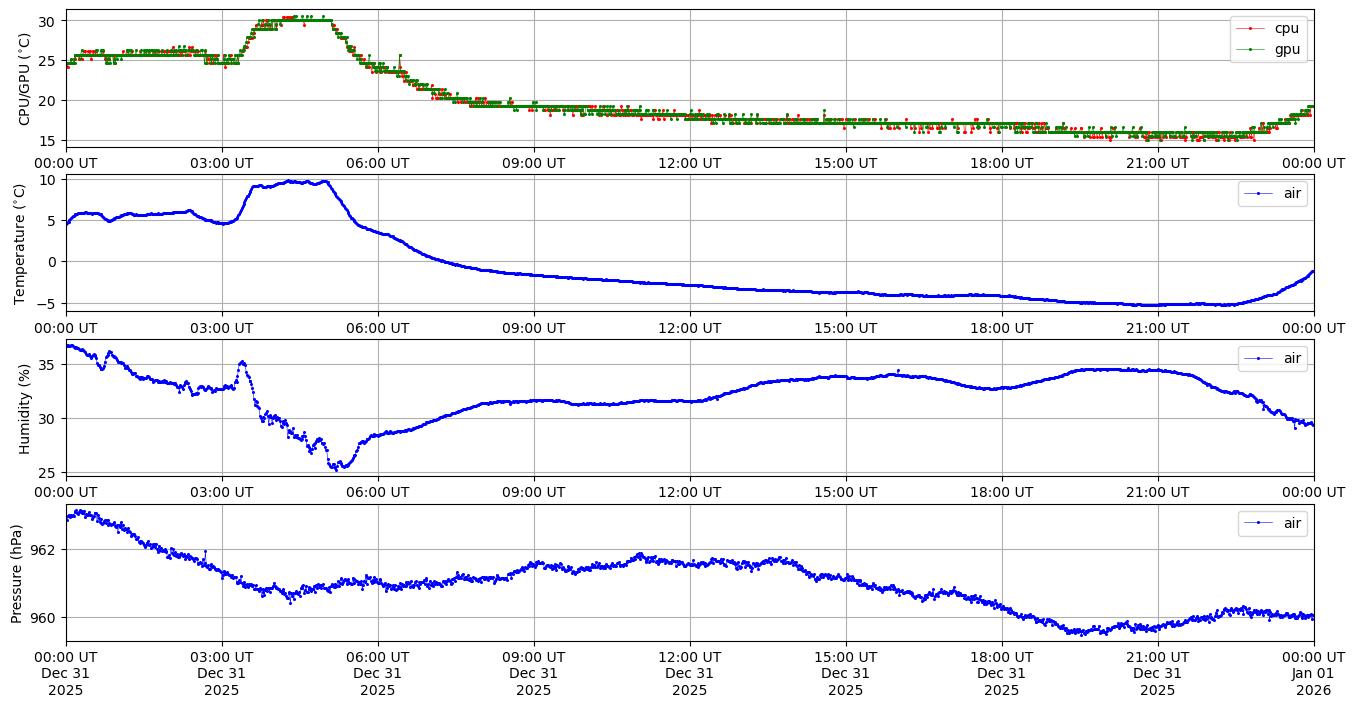Click the CPU/GPU (°C) y-axis label

(24, 79)
